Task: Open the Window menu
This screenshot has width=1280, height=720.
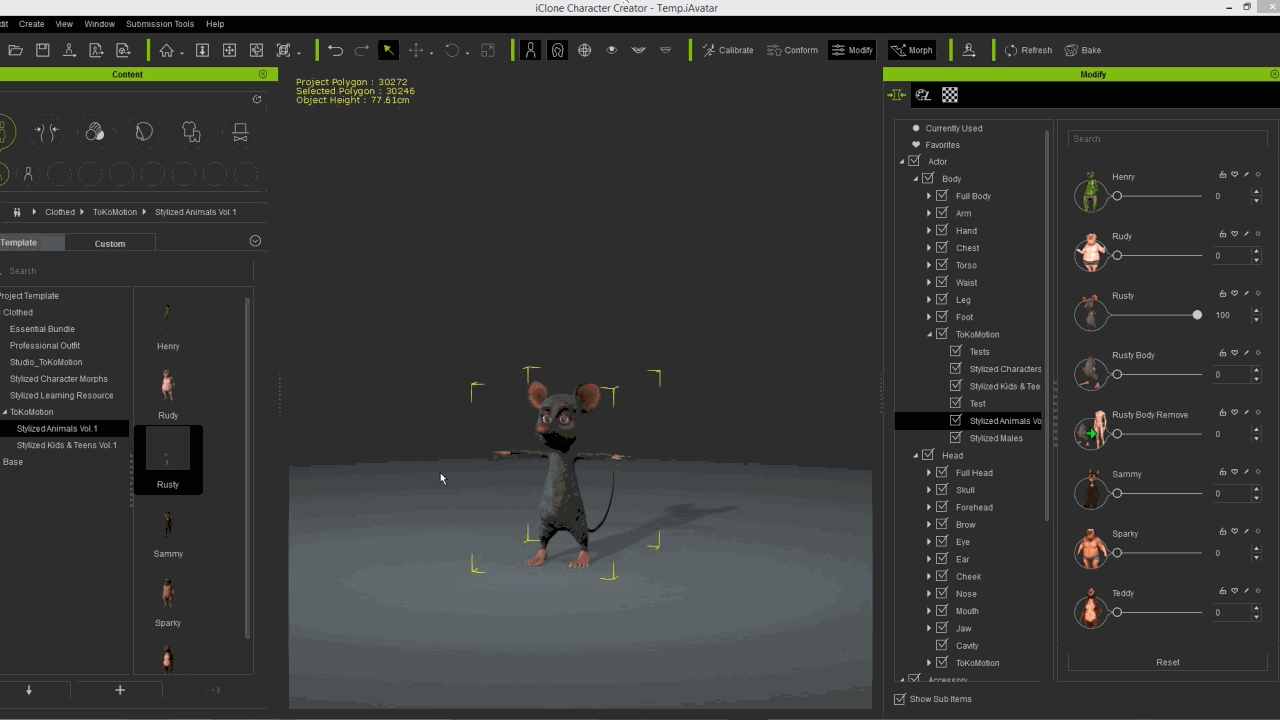Action: 100,24
